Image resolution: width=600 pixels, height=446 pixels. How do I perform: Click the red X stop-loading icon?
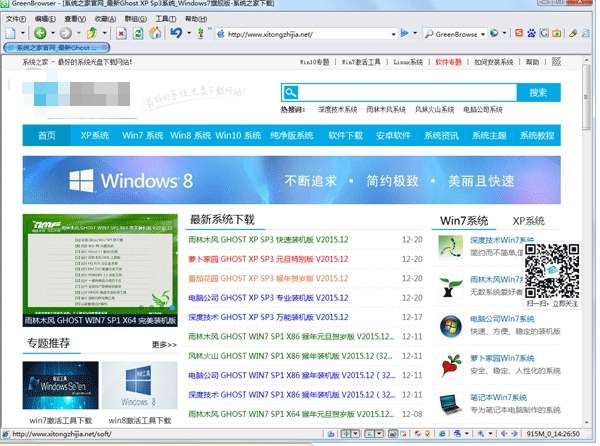[x=121, y=34]
